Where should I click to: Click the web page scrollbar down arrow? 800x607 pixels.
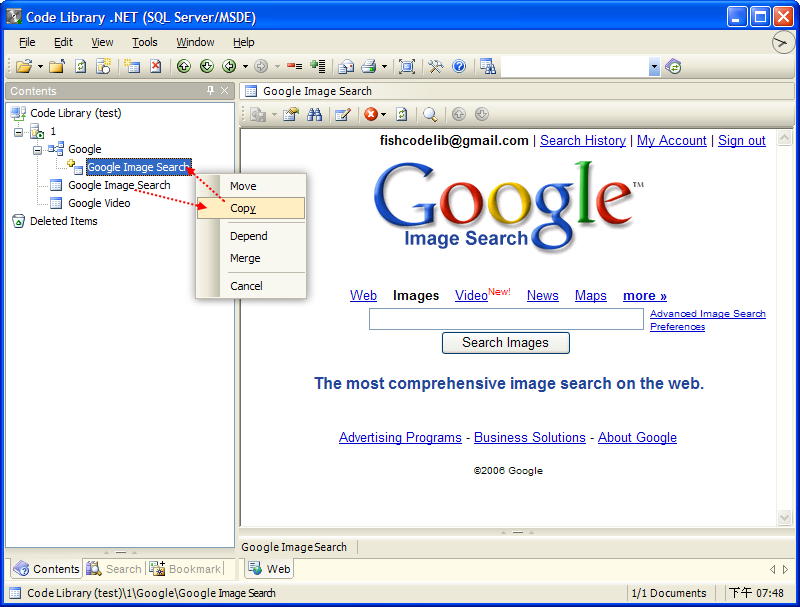tap(784, 518)
